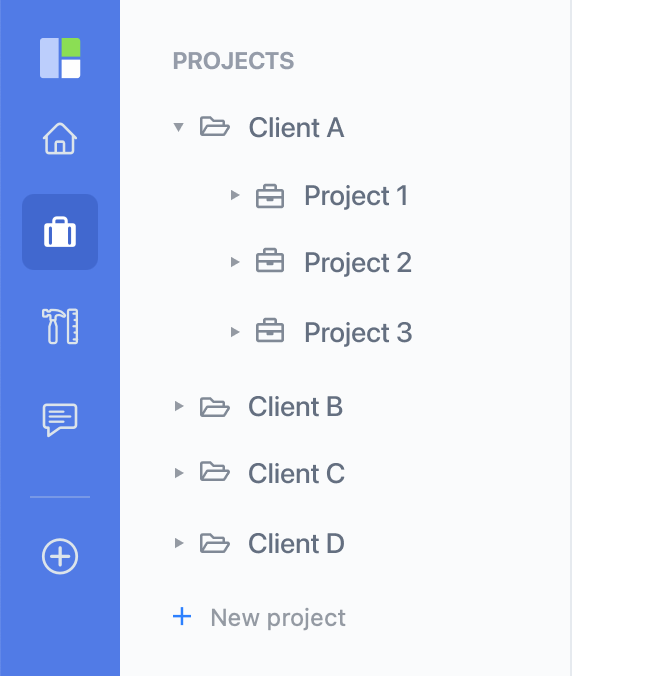Click the Project 2 toolbox icon

270,260
